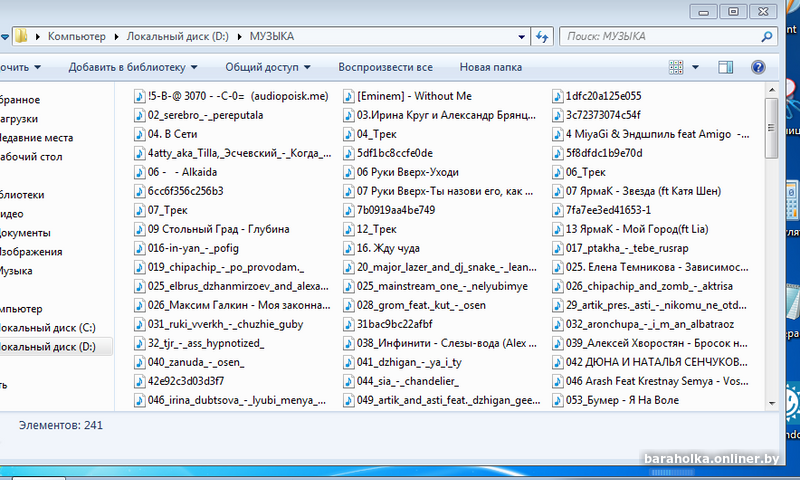The height and width of the screenshot is (480, 800).
Task: Select file "041_dzhigan_-_ya_i_ty"
Action: click(x=403, y=363)
